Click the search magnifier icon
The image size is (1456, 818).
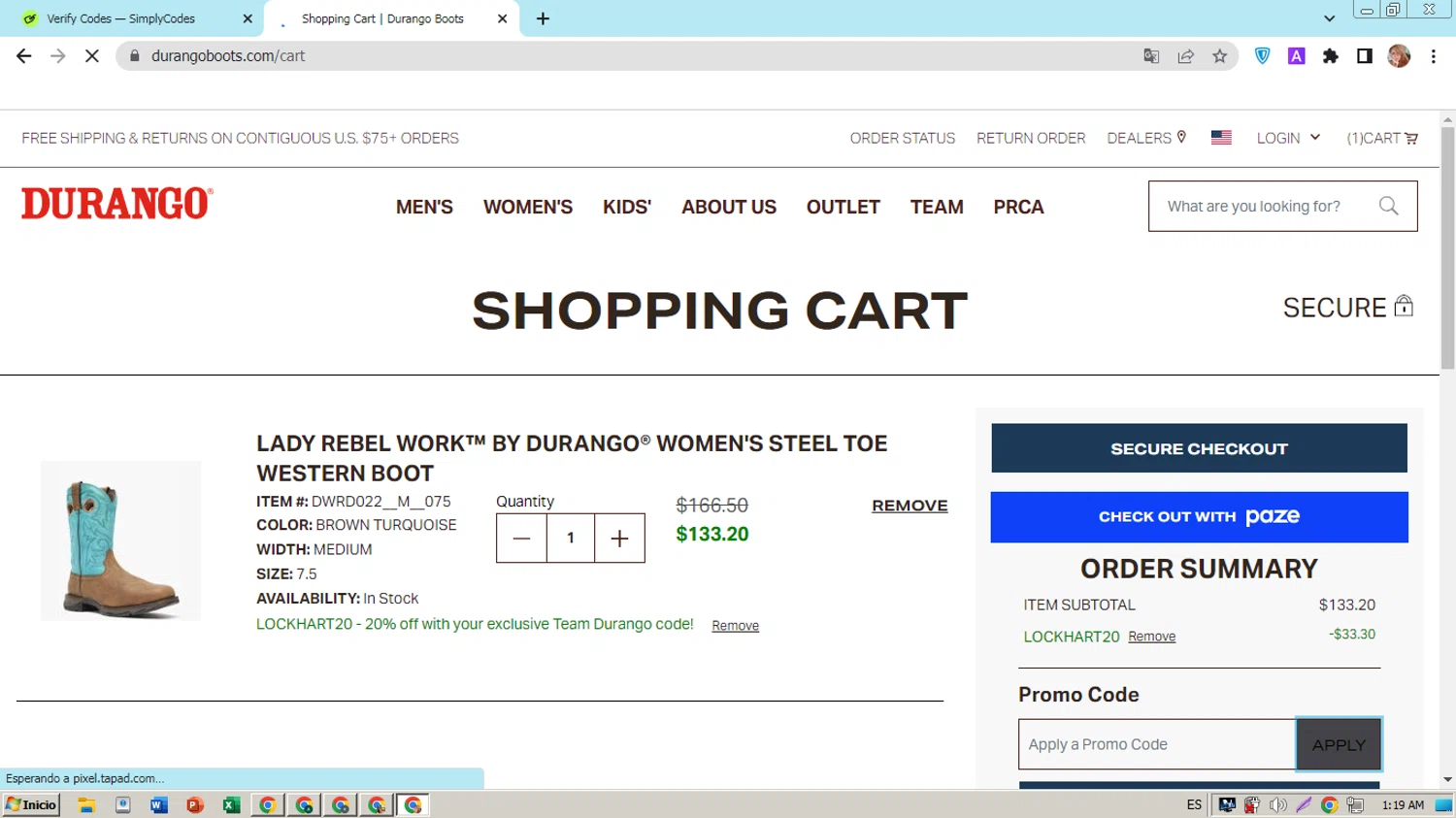[x=1389, y=206]
